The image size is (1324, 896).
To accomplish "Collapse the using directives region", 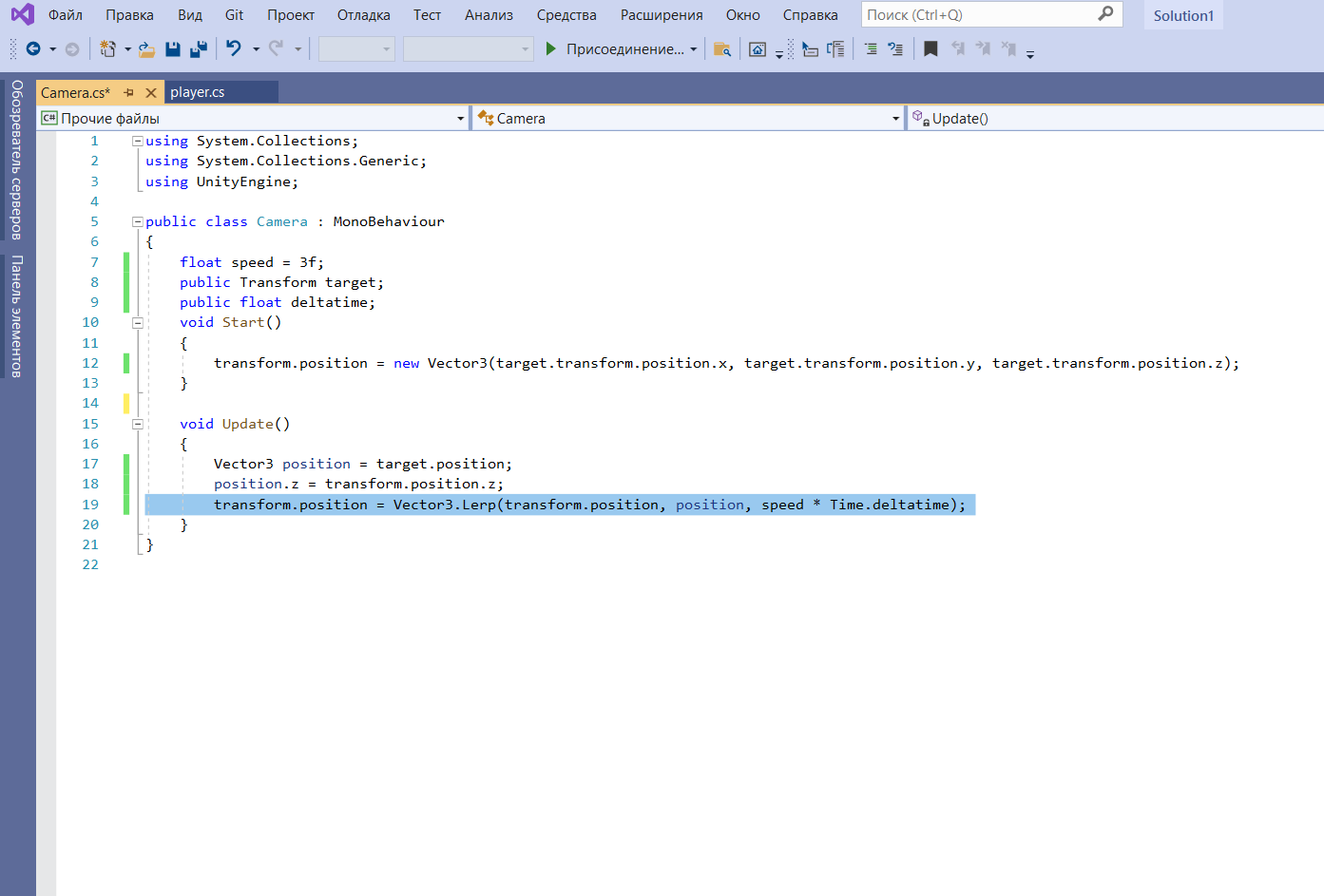I will pyautogui.click(x=137, y=141).
